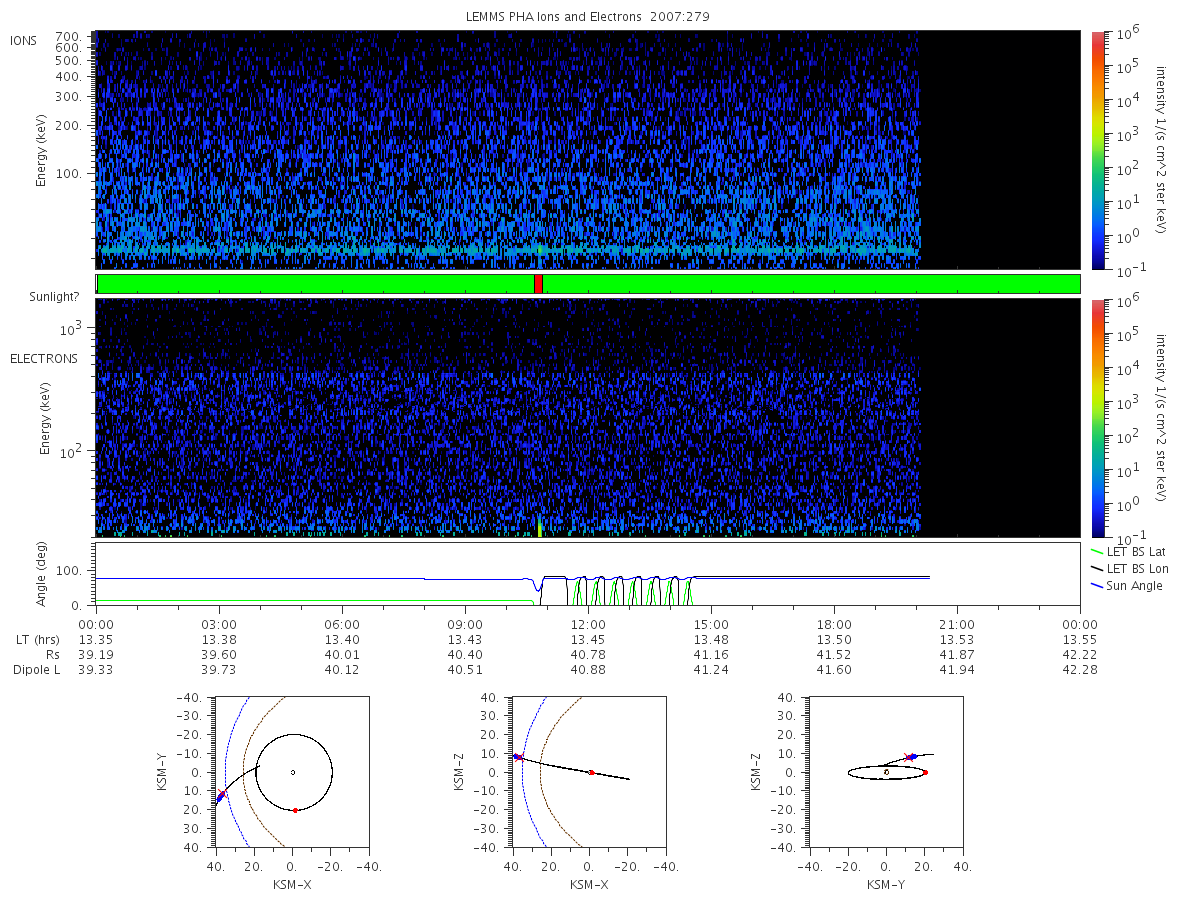Click the plot title LEMMS PHA Ions and Electrons
This screenshot has width=1200, height=900.
pos(588,17)
